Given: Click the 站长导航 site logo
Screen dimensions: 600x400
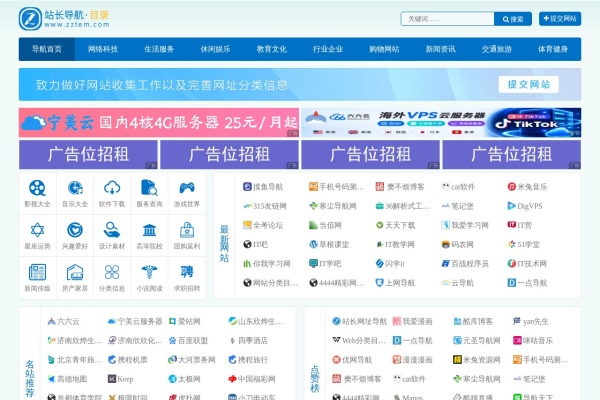Looking at the screenshot, I should point(64,18).
